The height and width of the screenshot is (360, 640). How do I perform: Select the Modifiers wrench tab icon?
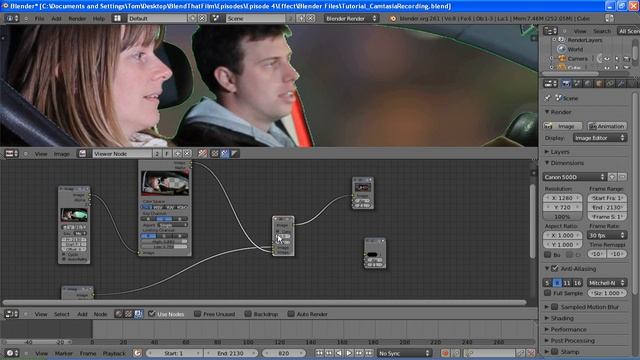coord(621,84)
